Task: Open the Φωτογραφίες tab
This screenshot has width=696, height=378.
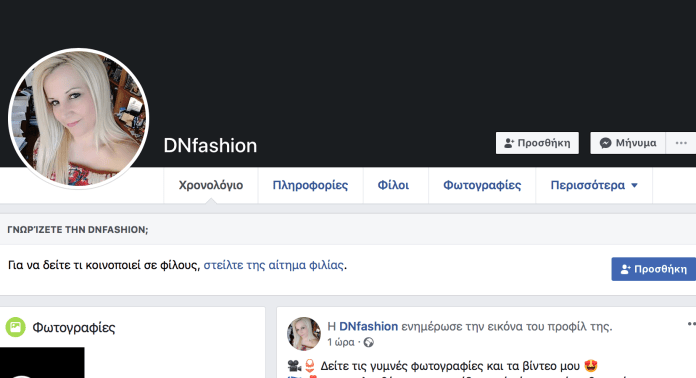Action: (482, 185)
